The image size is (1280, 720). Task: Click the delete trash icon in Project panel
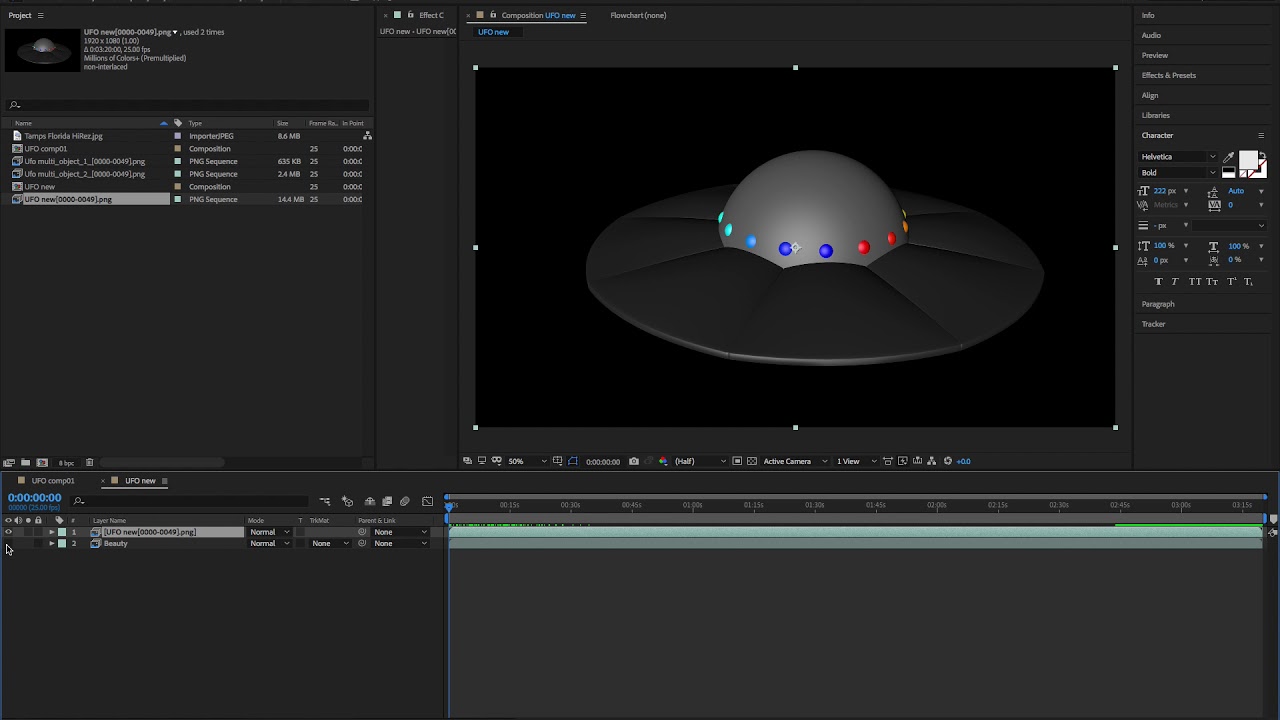click(89, 463)
